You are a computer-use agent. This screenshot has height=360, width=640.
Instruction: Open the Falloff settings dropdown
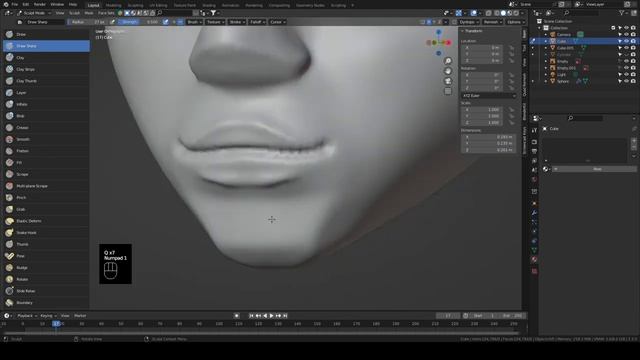257,22
